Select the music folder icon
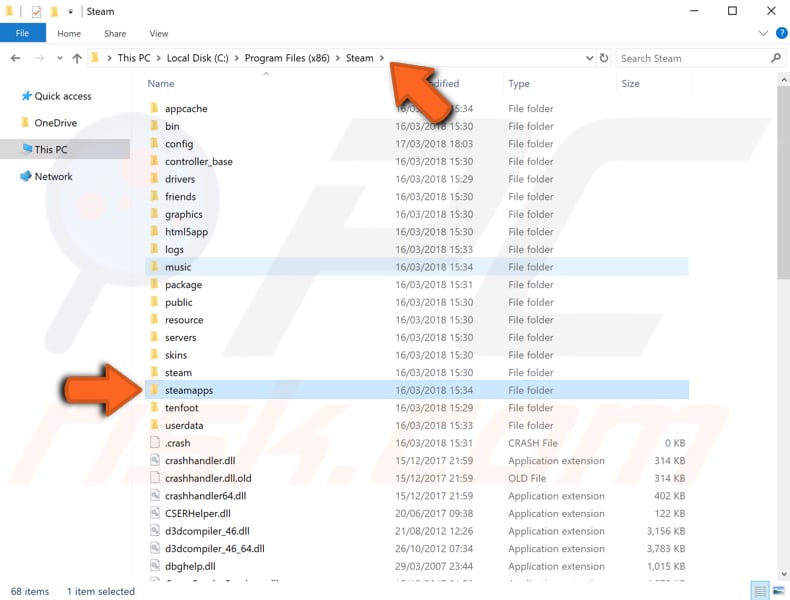Viewport: 790px width, 600px height. (155, 266)
